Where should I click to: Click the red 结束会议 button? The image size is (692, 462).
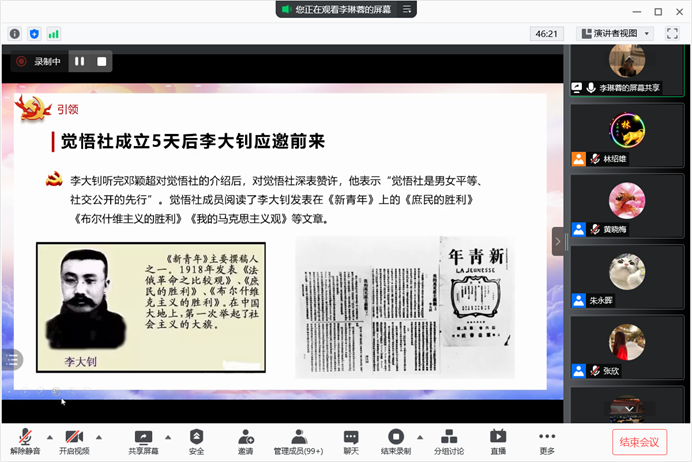tap(639, 442)
